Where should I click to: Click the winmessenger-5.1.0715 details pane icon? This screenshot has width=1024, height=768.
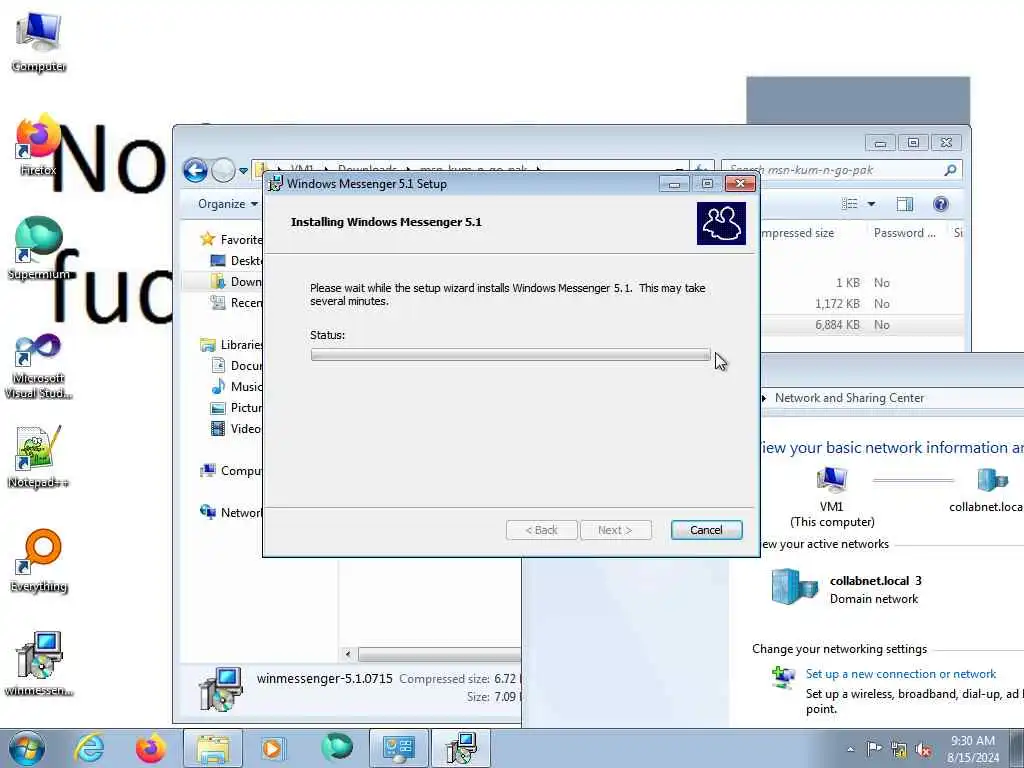(x=221, y=688)
